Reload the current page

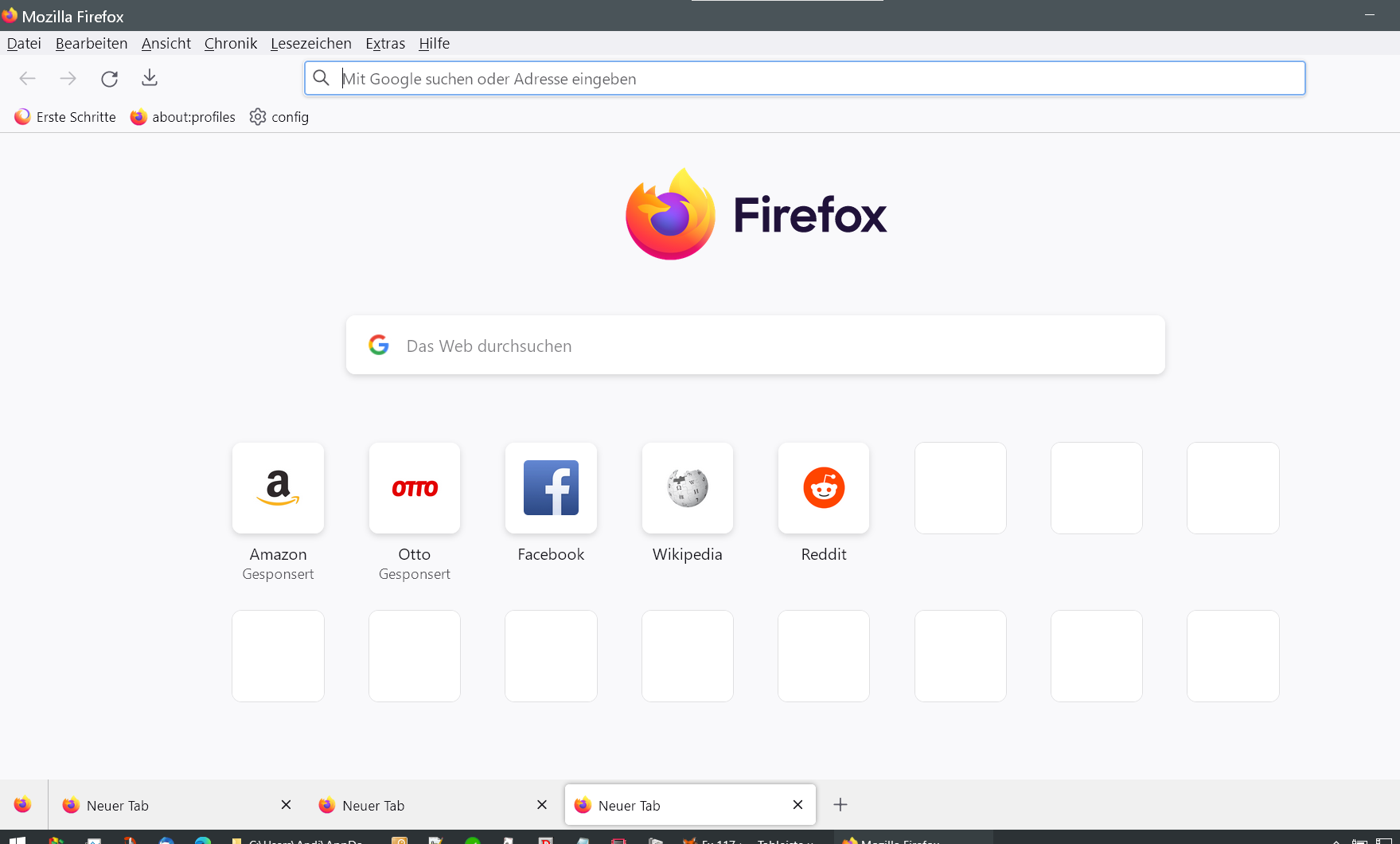tap(110, 78)
